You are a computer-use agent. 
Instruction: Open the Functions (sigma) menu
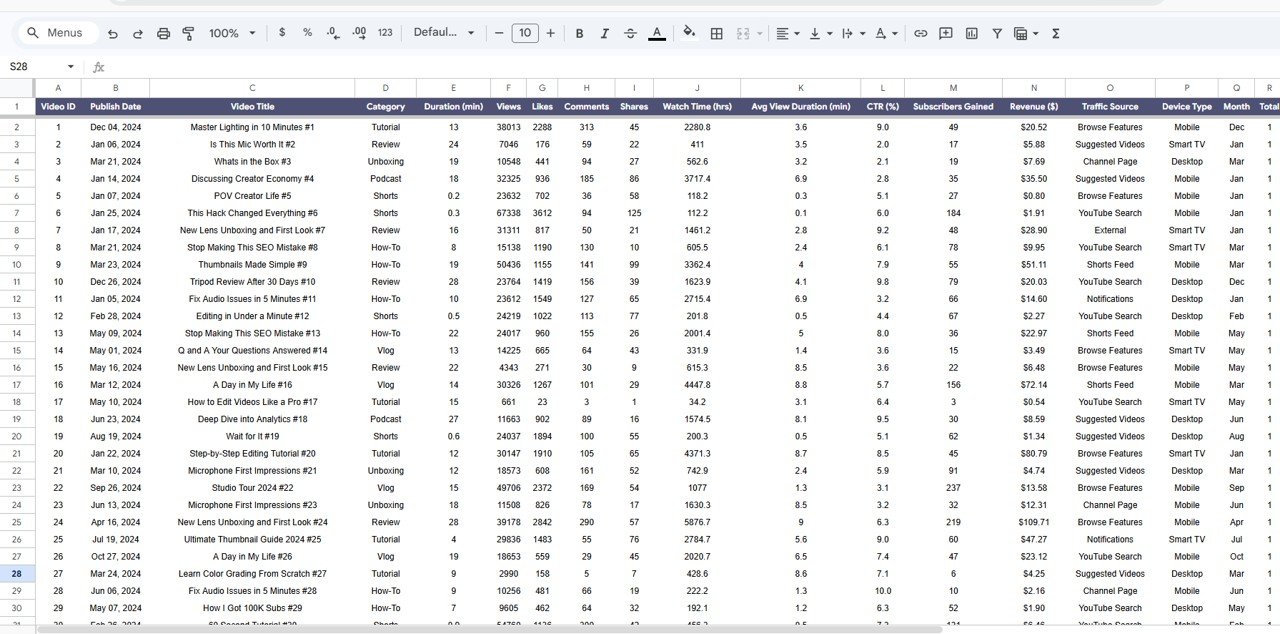[x=1054, y=33]
